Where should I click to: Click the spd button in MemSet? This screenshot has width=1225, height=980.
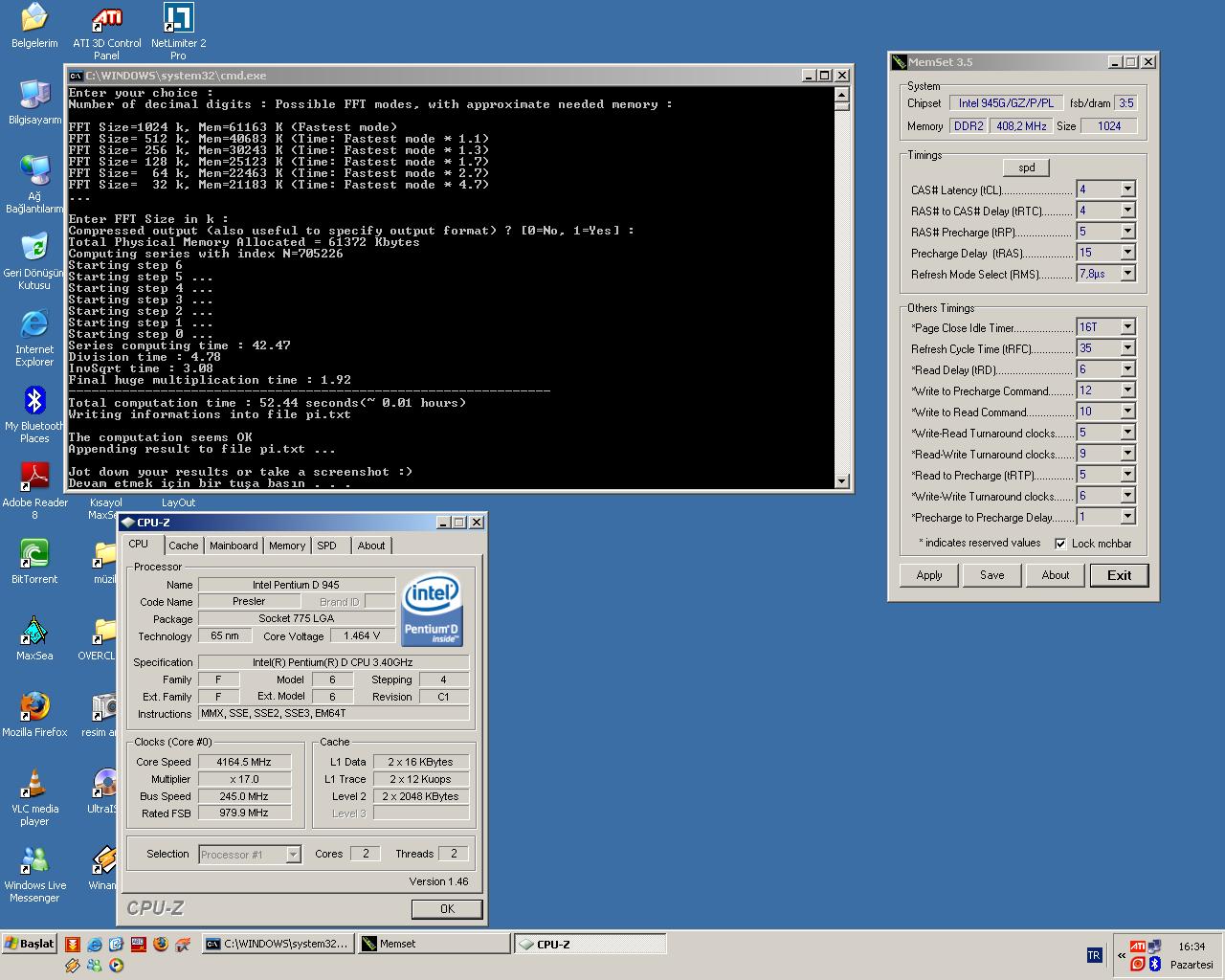[1027, 167]
